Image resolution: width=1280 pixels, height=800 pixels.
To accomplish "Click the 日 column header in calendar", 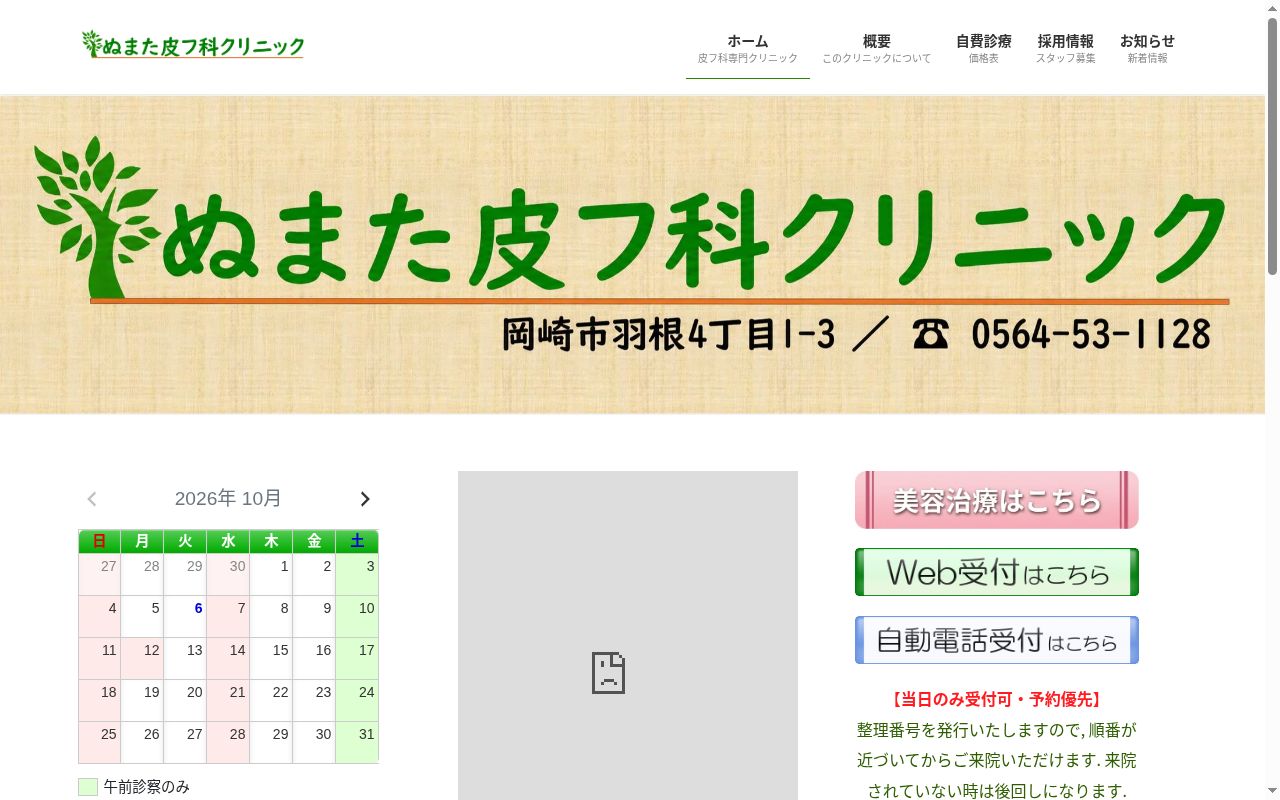I will (99, 541).
